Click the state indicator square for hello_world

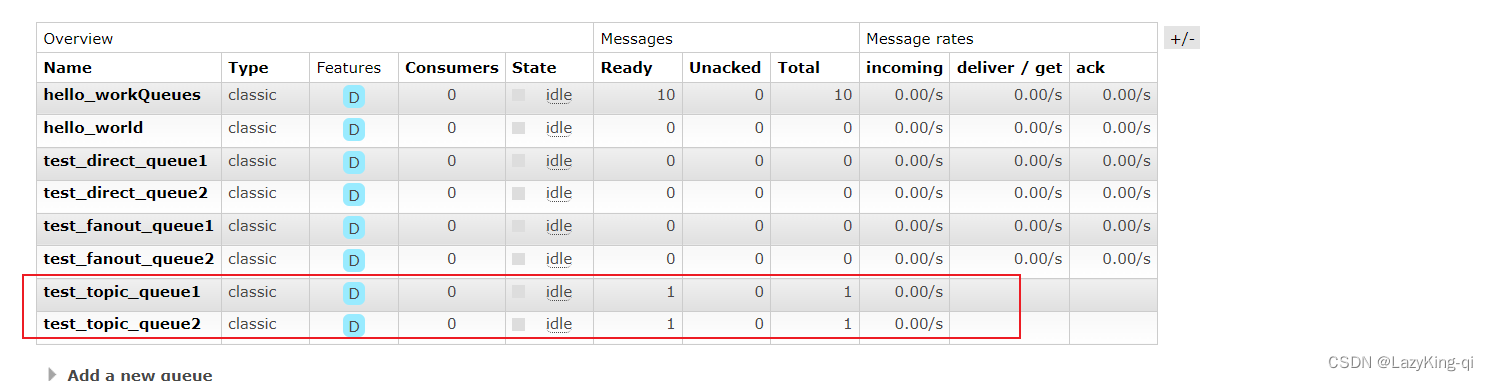(518, 128)
